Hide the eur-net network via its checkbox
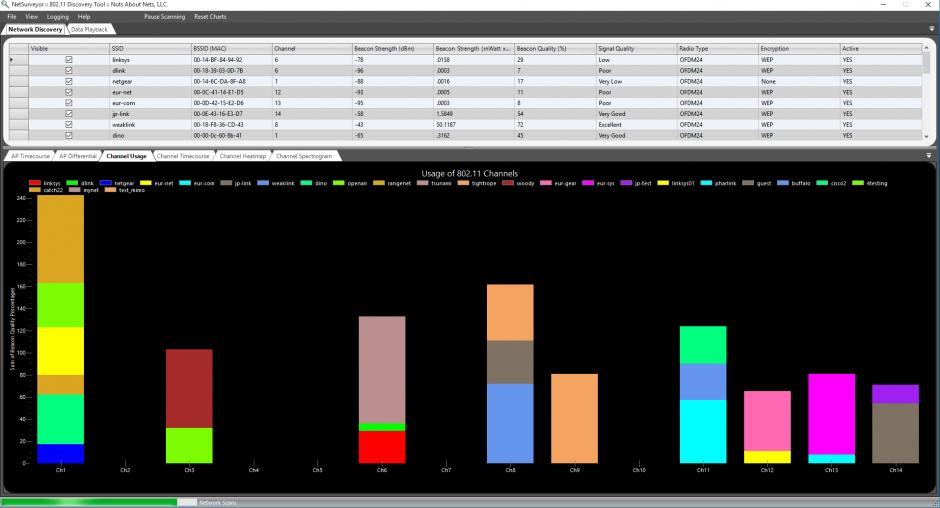 pos(69,92)
